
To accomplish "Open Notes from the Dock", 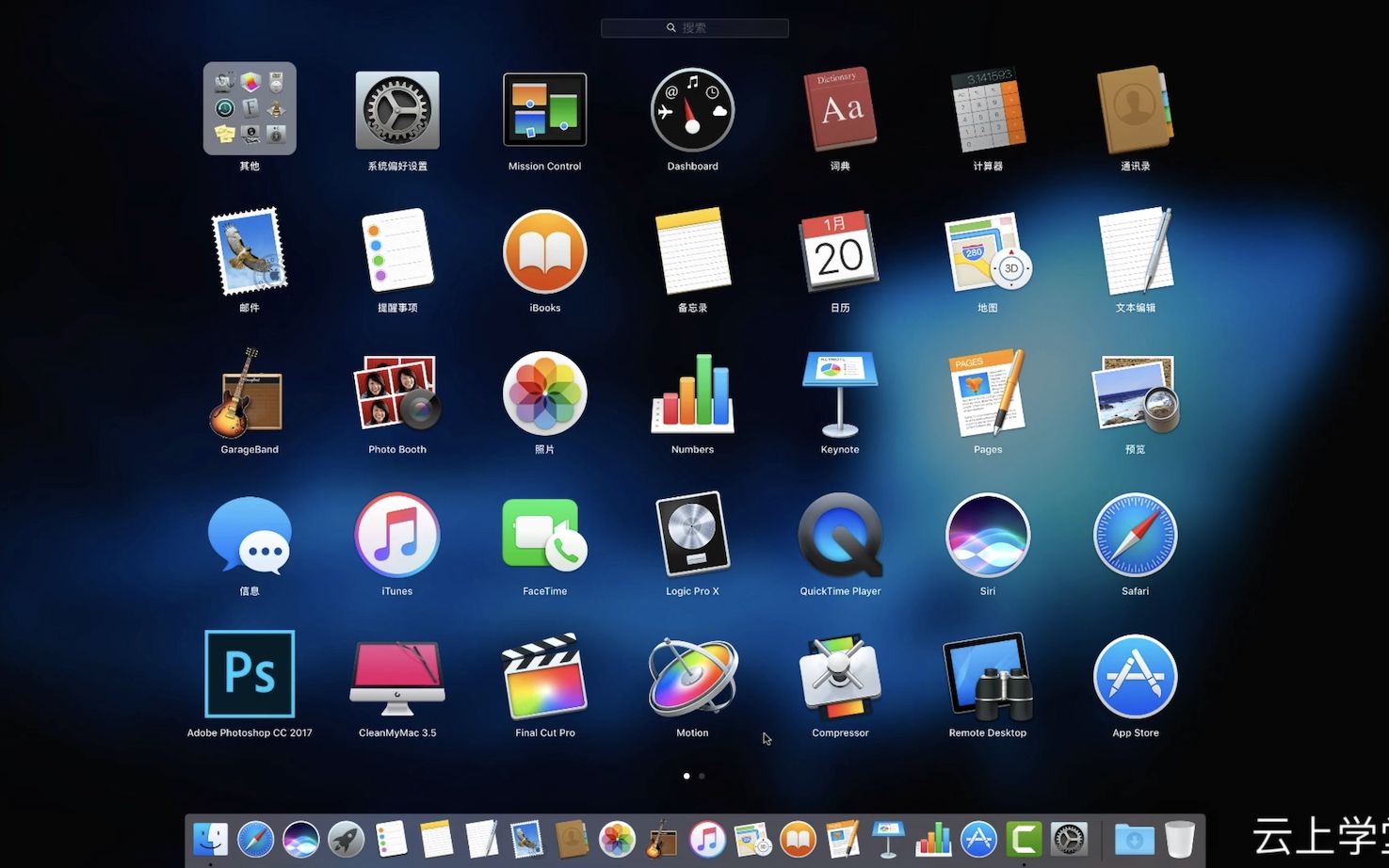I will point(436,839).
